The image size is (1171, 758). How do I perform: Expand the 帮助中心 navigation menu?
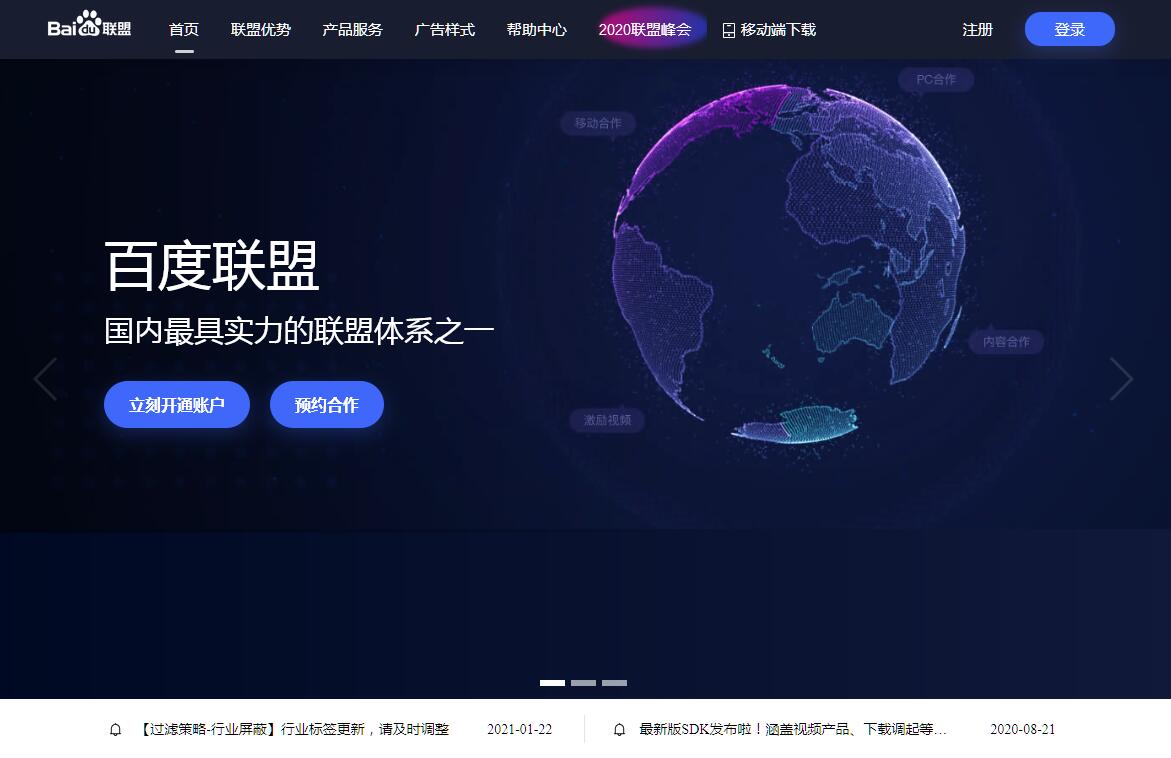[x=536, y=30]
